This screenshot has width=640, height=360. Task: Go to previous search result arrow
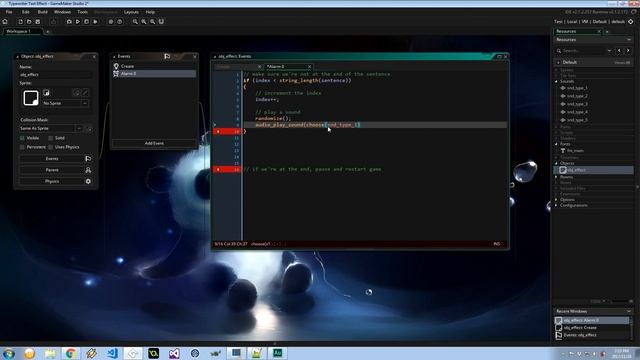[619, 51]
